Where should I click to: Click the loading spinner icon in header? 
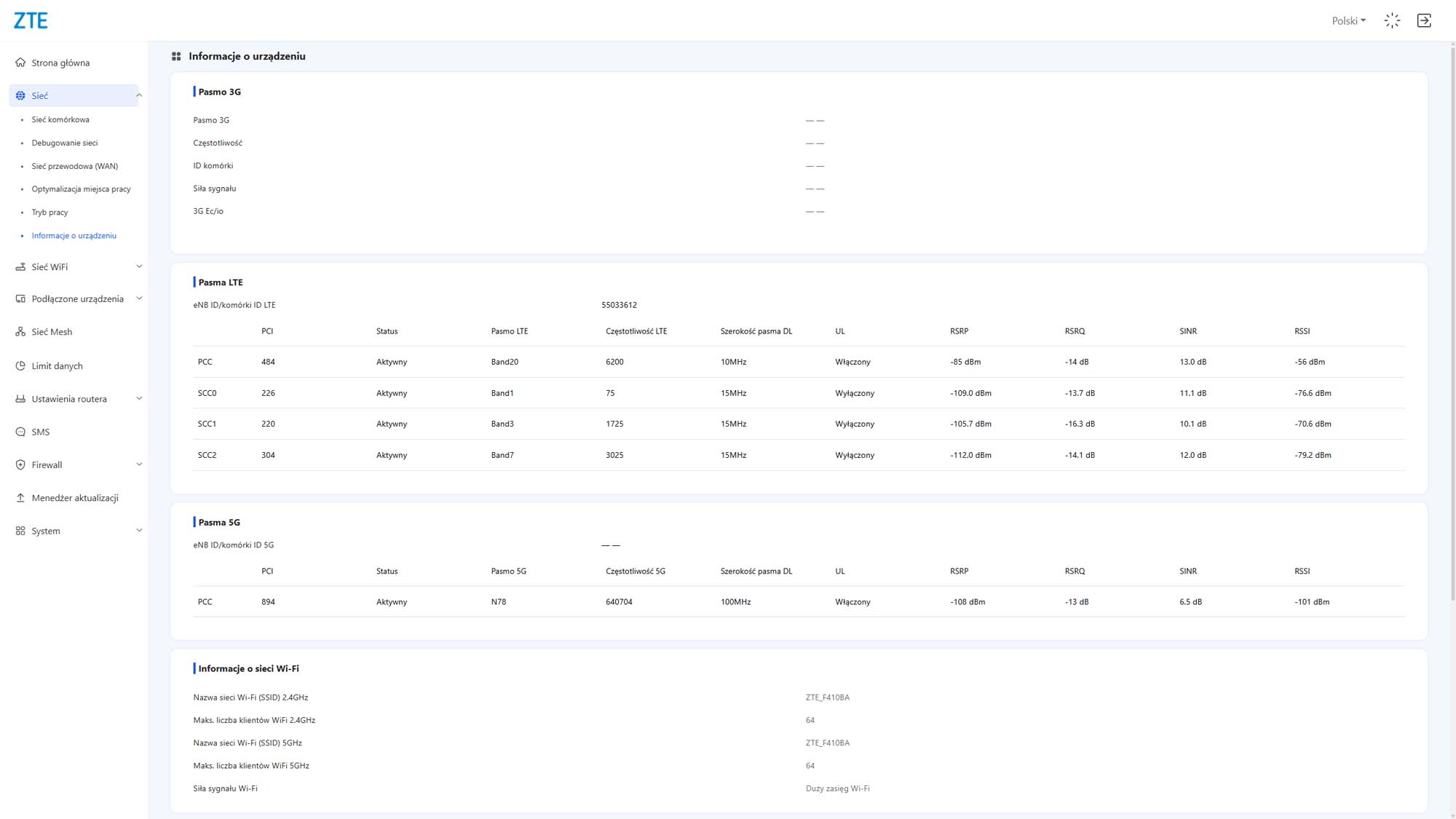click(1392, 20)
